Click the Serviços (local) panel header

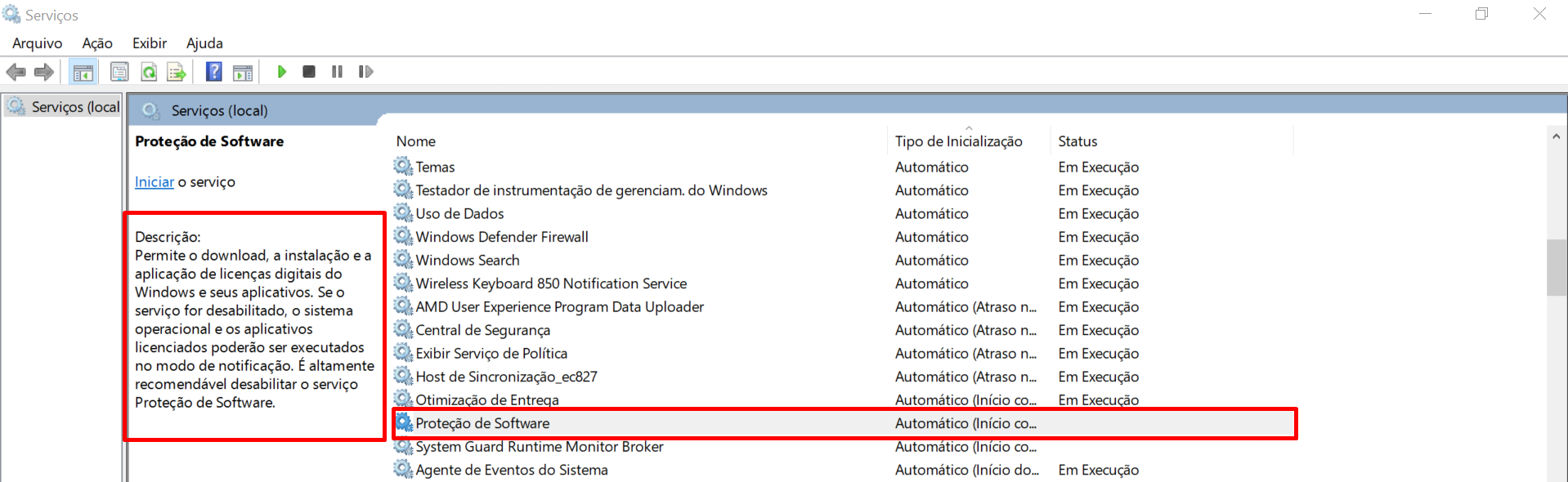click(219, 110)
